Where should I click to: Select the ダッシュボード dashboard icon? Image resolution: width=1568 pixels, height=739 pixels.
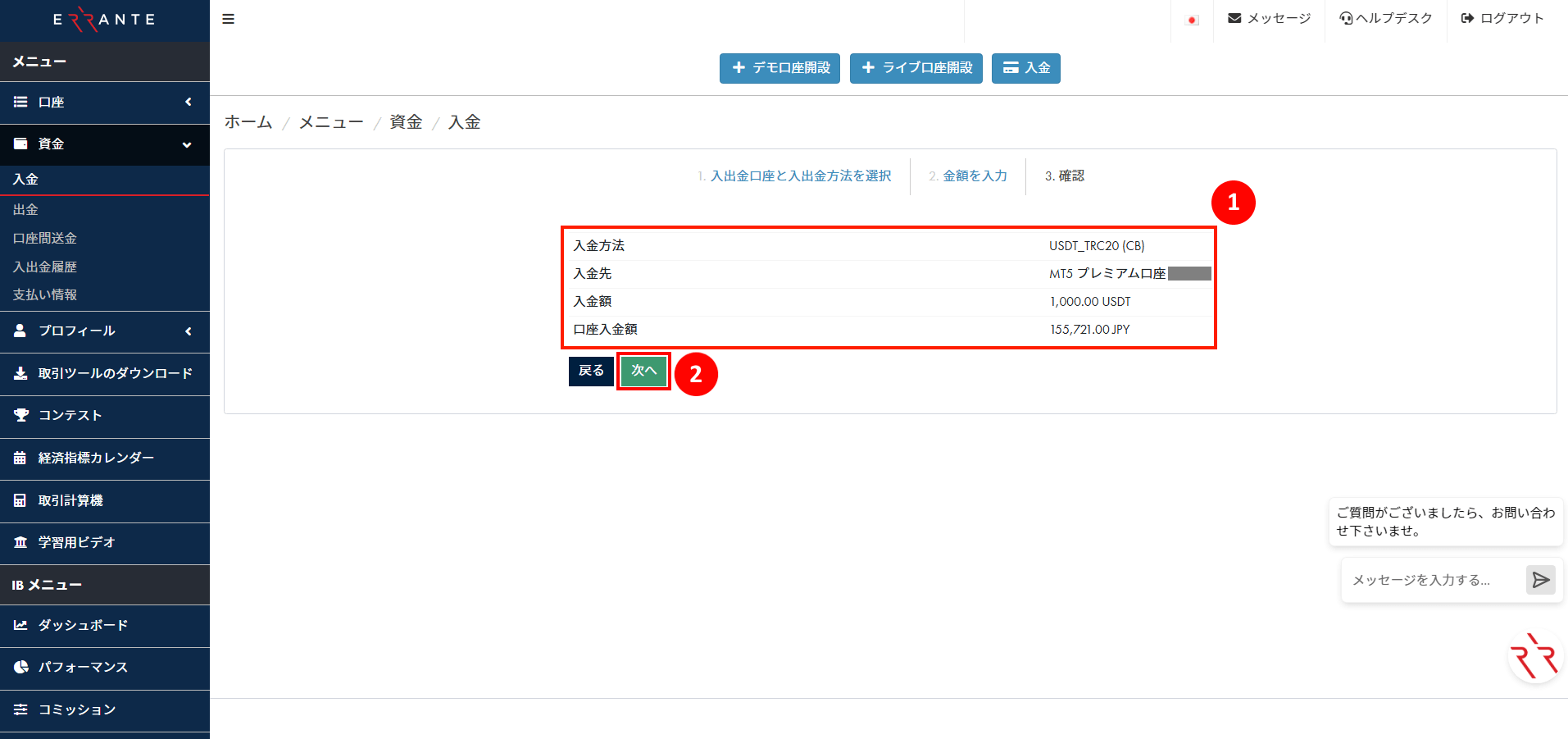(20, 625)
